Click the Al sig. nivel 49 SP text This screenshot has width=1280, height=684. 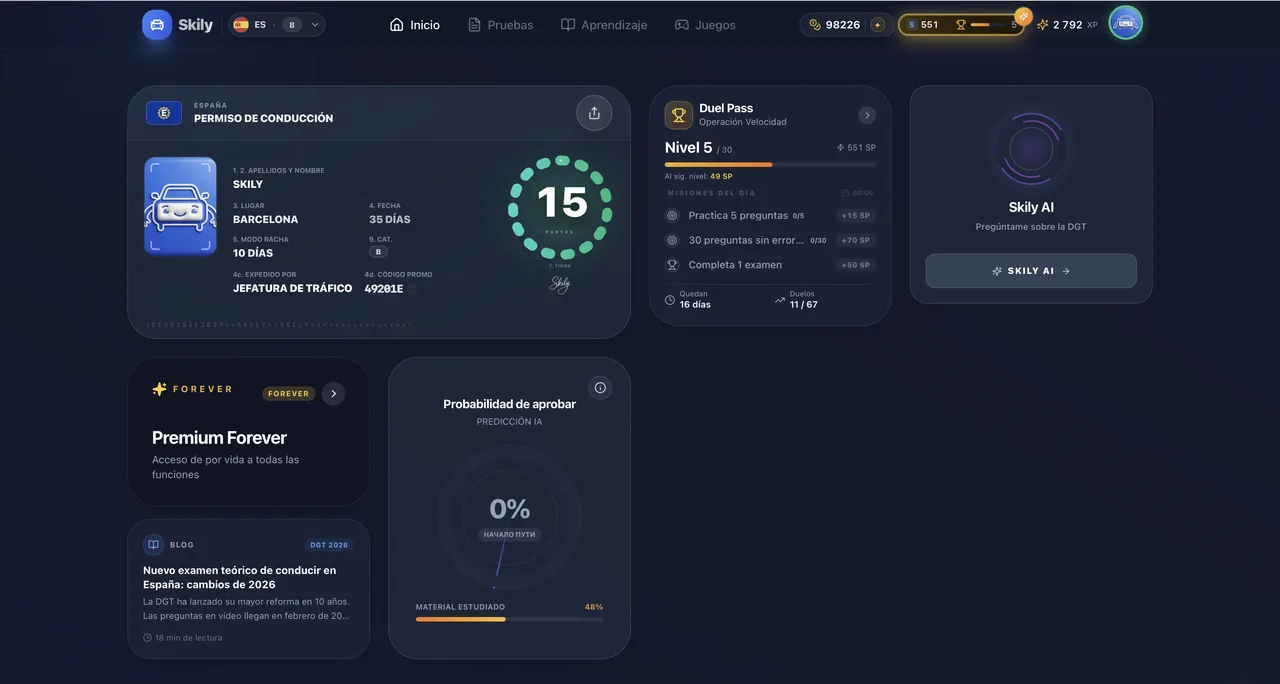699,176
